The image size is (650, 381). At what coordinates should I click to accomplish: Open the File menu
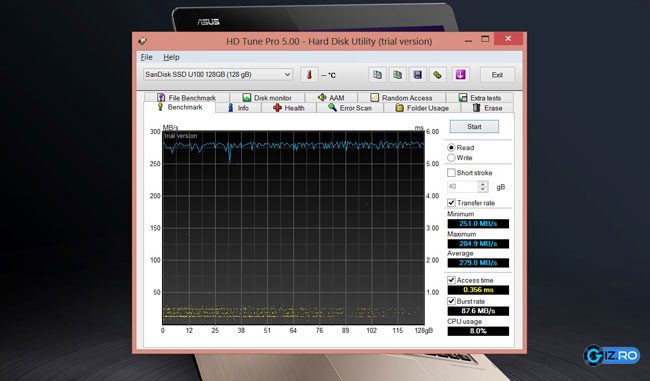pos(146,57)
